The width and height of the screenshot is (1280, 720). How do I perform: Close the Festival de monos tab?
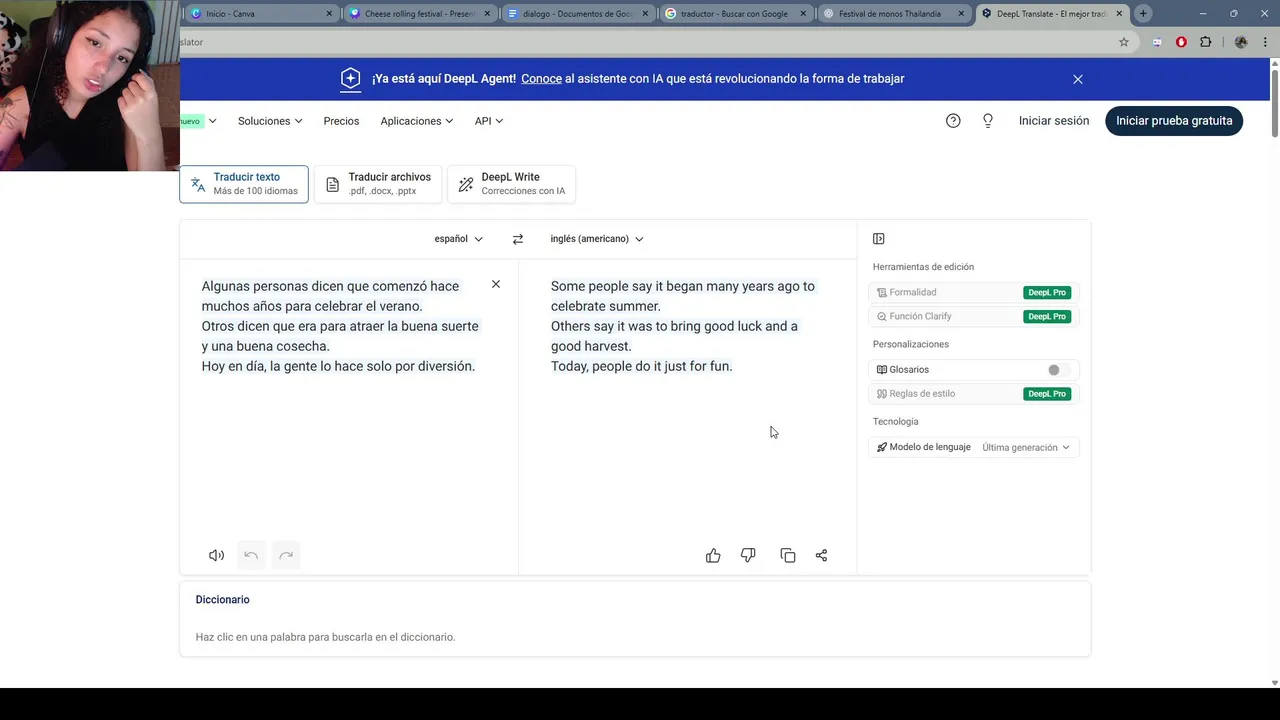[961, 14]
